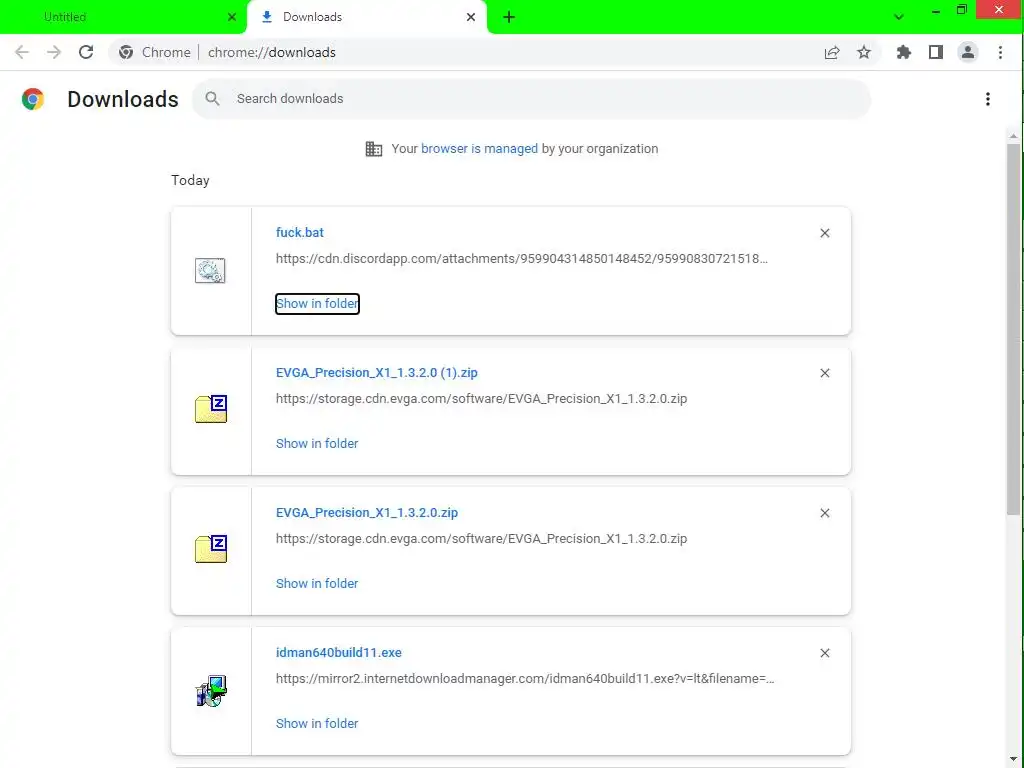Image resolution: width=1024 pixels, height=768 pixels.
Task: Remove EVGA_Precision_X1_1.3.2.0.zip from list
Action: tap(825, 513)
